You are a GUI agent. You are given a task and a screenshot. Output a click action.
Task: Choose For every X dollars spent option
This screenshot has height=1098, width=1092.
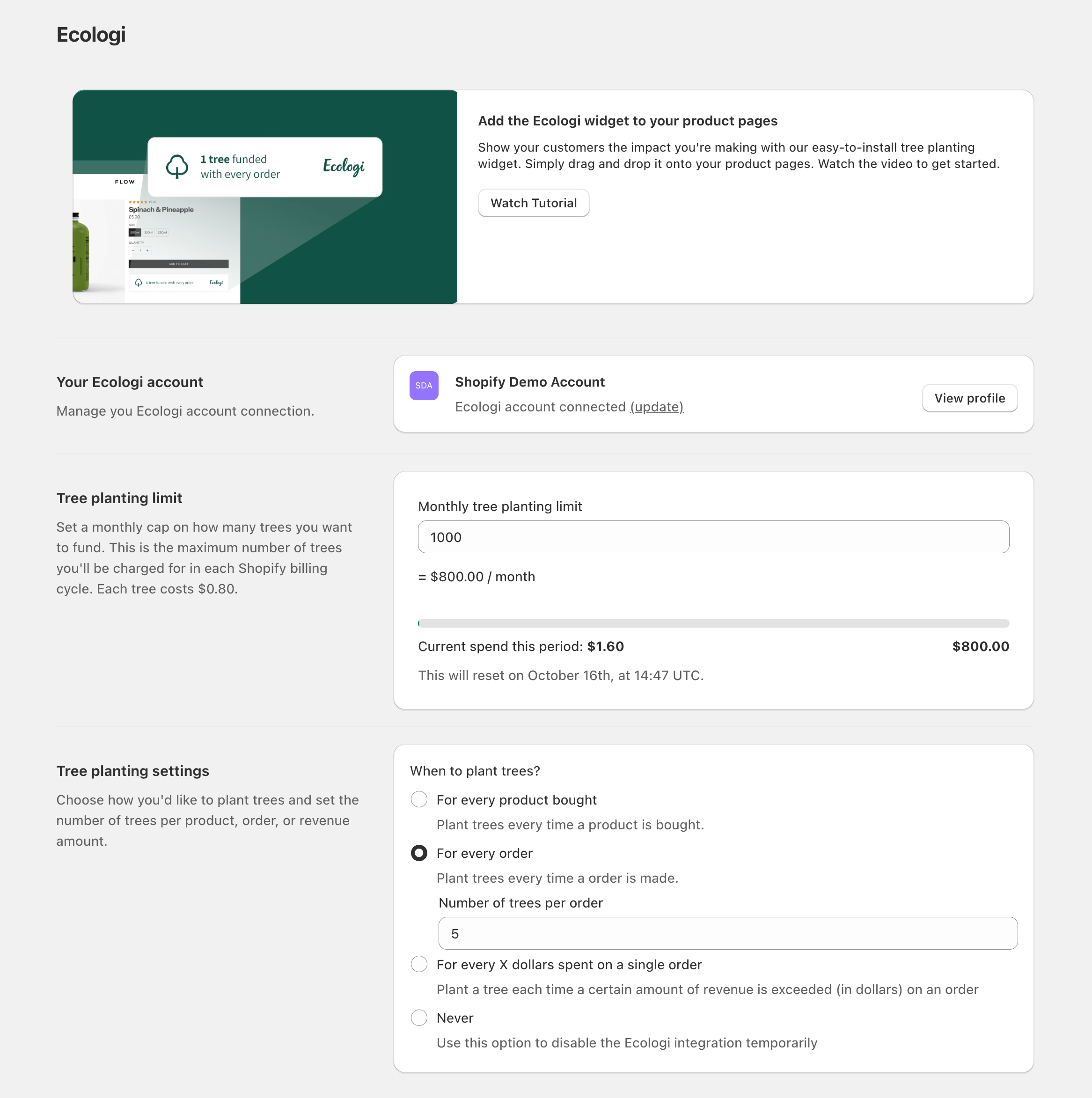click(419, 965)
